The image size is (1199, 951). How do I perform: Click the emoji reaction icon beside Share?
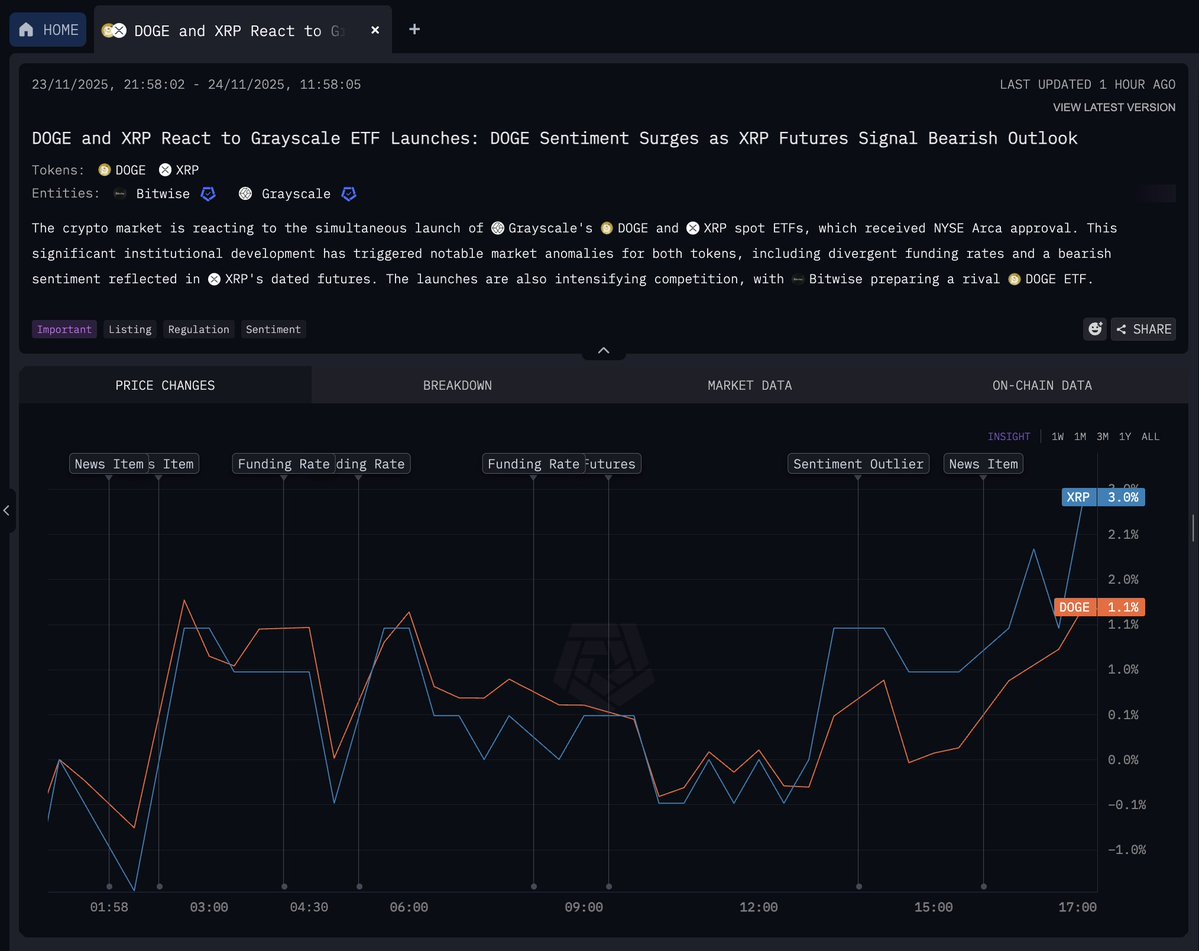pos(1095,329)
